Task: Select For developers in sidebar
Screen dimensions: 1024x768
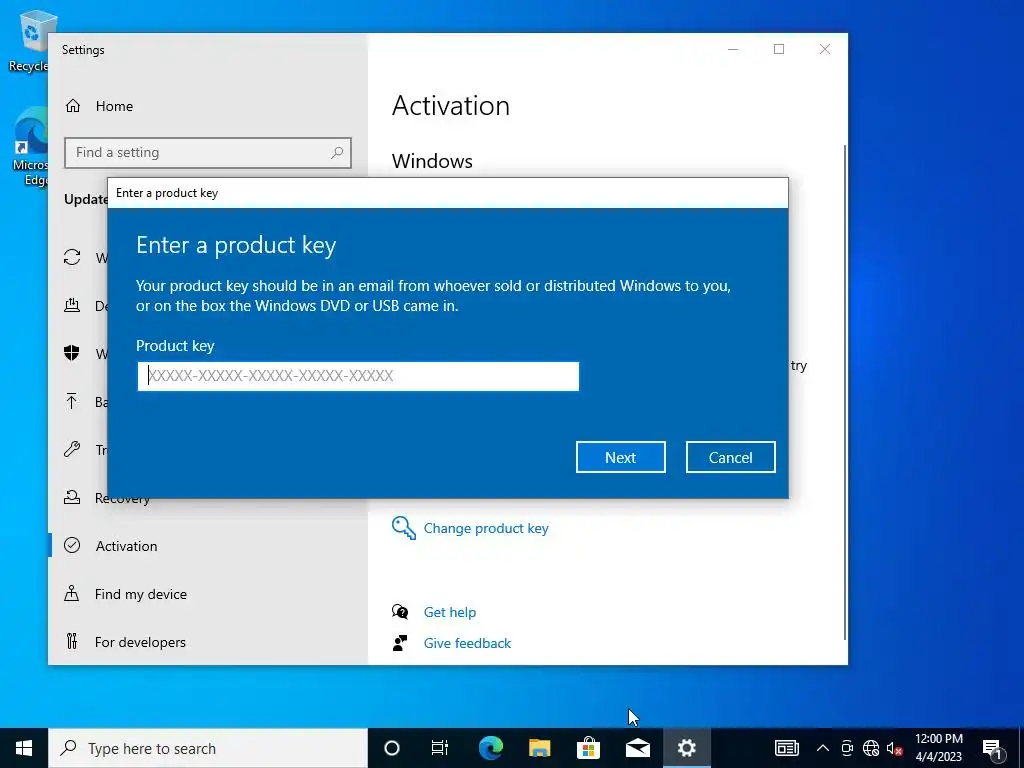Action: [x=140, y=642]
